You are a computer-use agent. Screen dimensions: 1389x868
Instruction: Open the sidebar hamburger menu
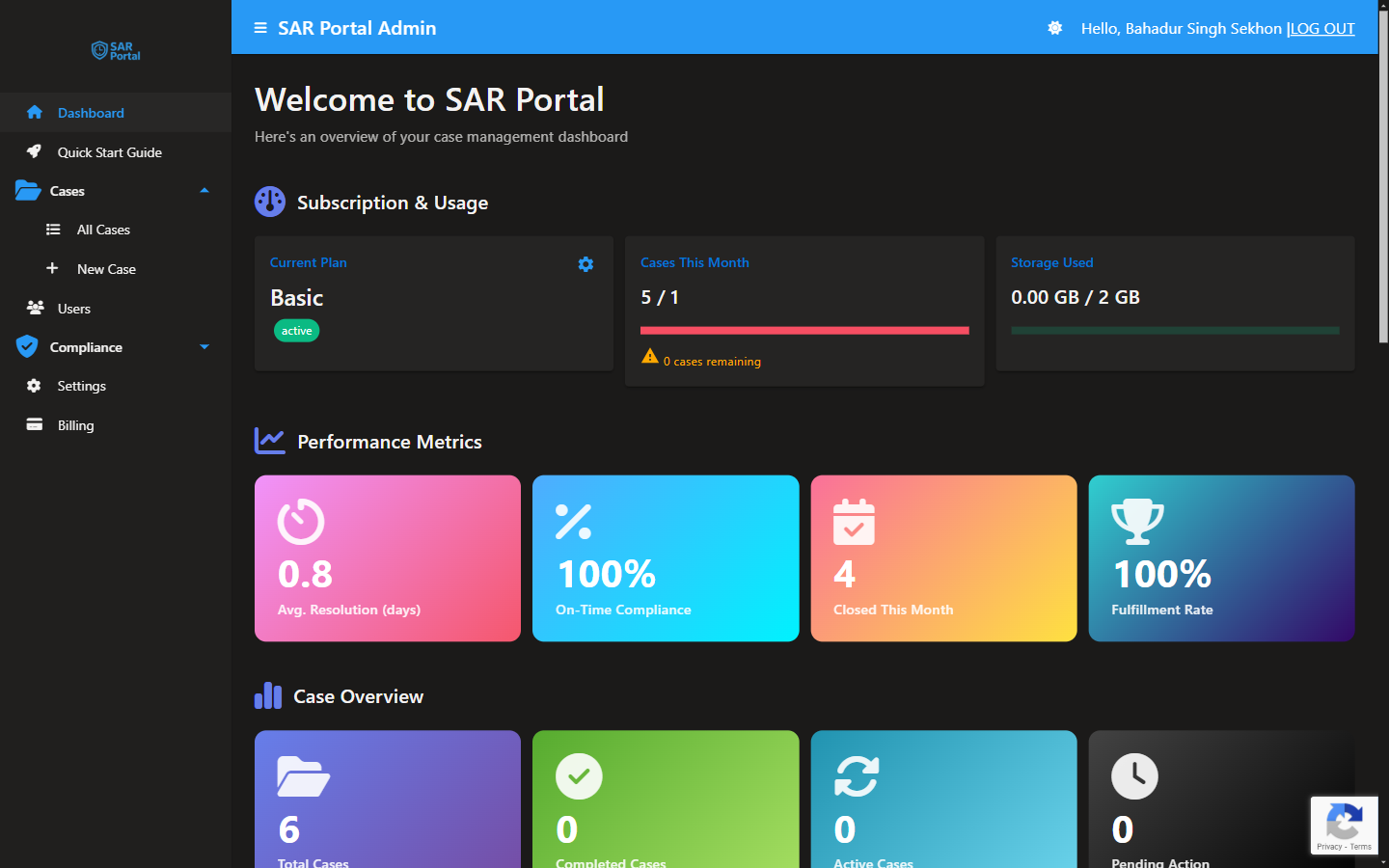[259, 28]
